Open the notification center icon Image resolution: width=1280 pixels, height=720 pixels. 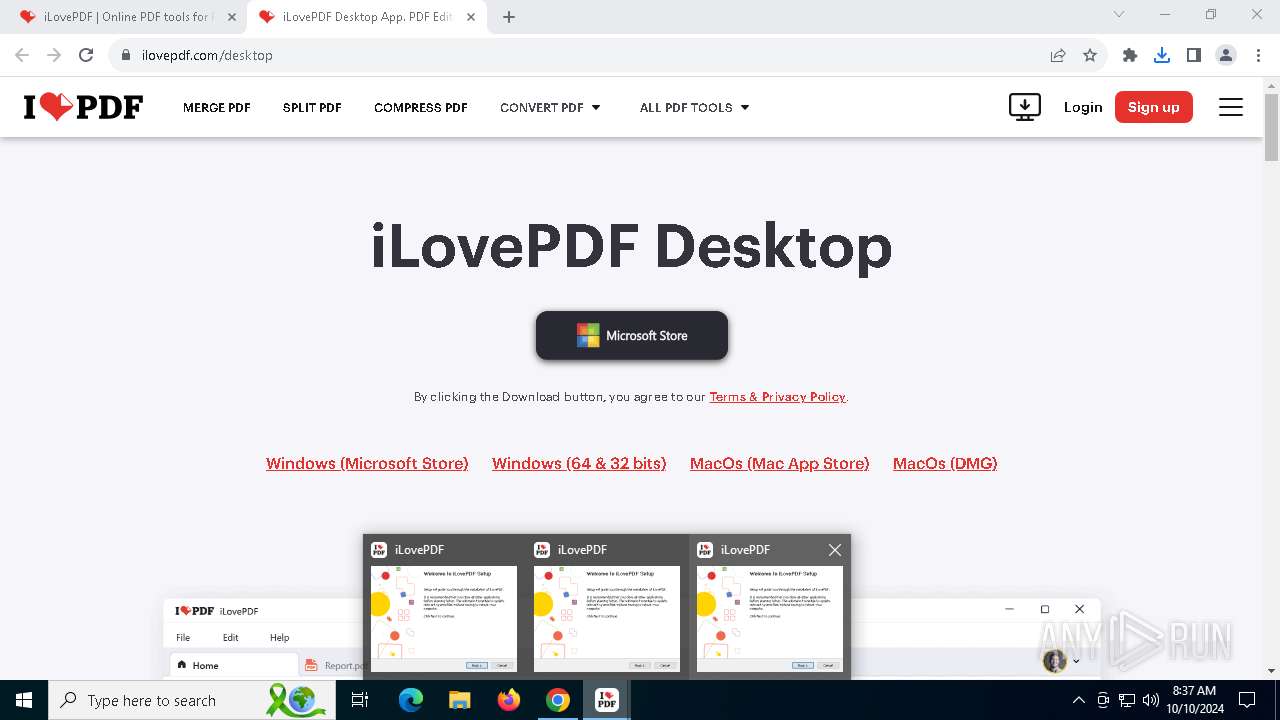pyautogui.click(x=1247, y=700)
